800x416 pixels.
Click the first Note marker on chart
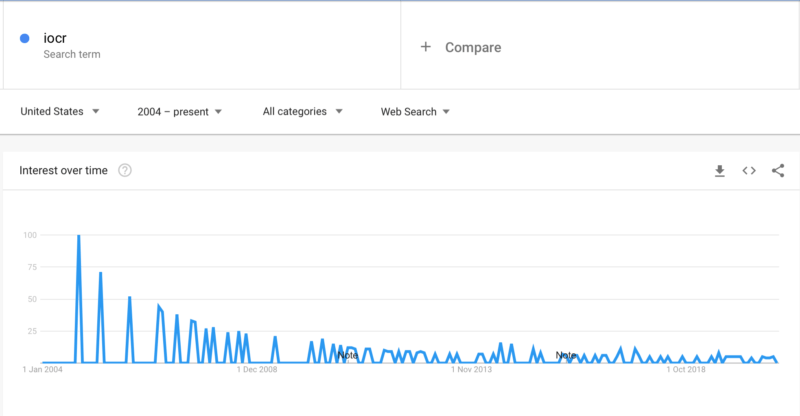tap(347, 355)
